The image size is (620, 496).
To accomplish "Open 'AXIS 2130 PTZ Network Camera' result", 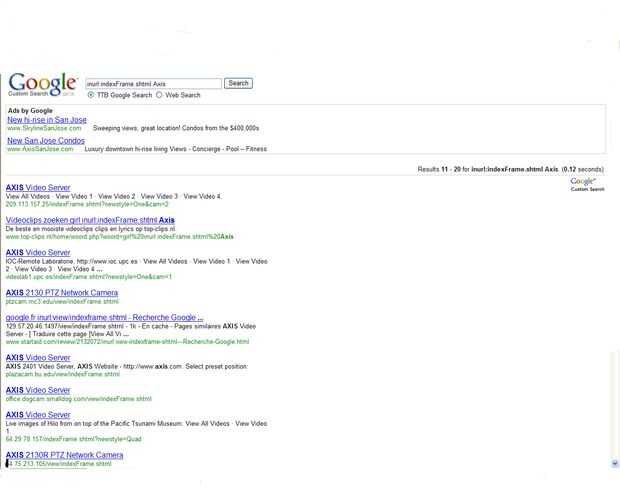I will tap(62, 293).
